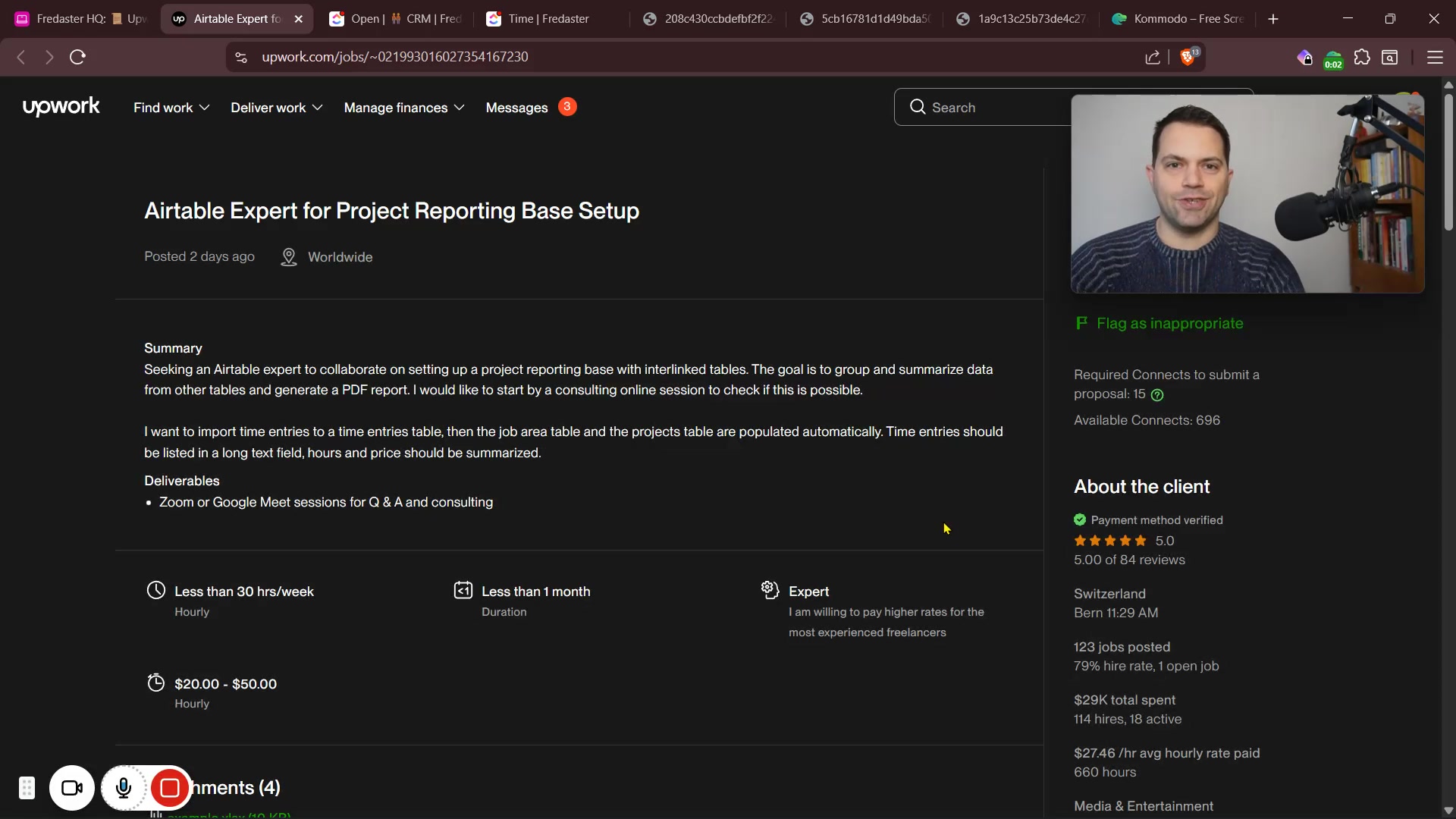Open the browser hamburger menu
Screen dimensions: 1456x819
click(x=1435, y=58)
